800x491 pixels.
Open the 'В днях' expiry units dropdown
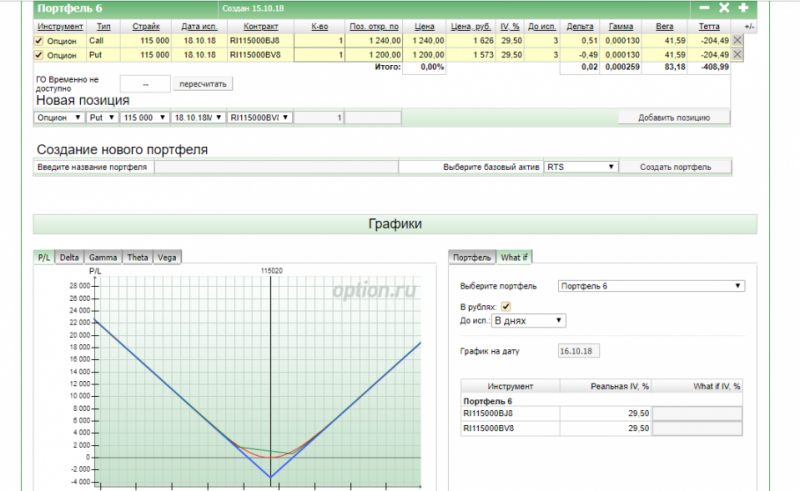click(528, 321)
